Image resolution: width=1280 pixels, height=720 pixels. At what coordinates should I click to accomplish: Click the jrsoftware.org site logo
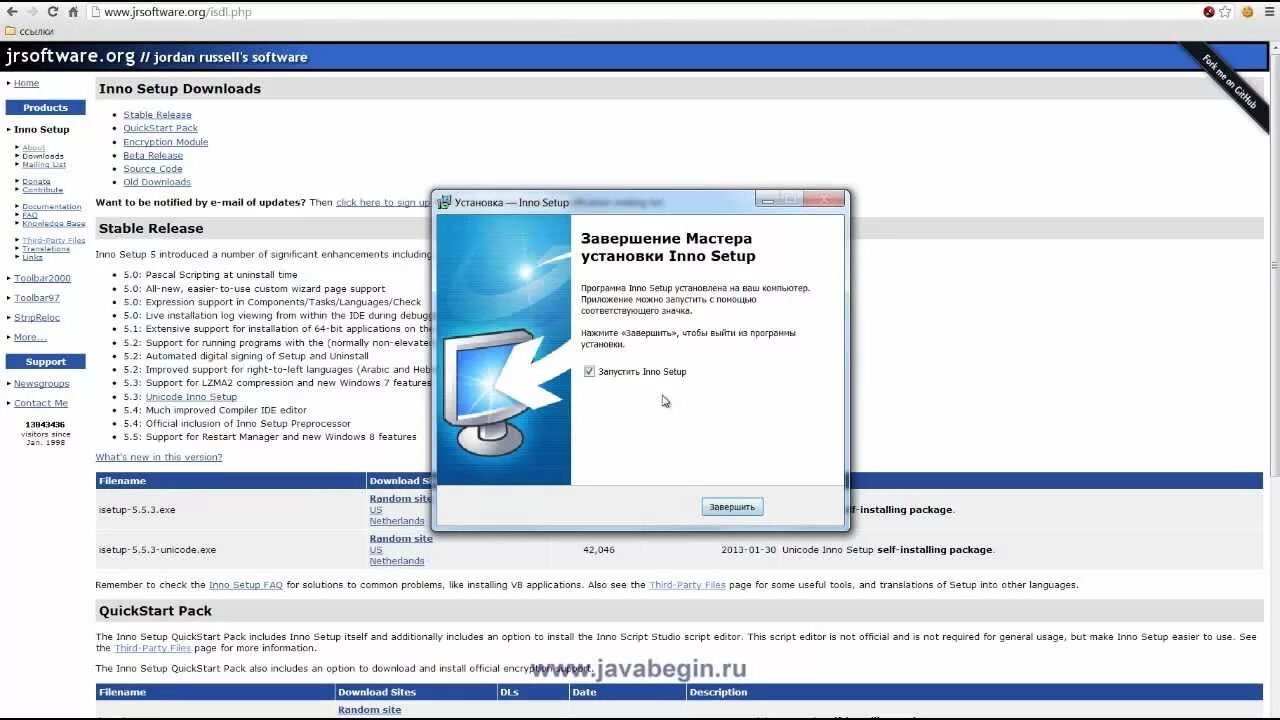coord(70,56)
